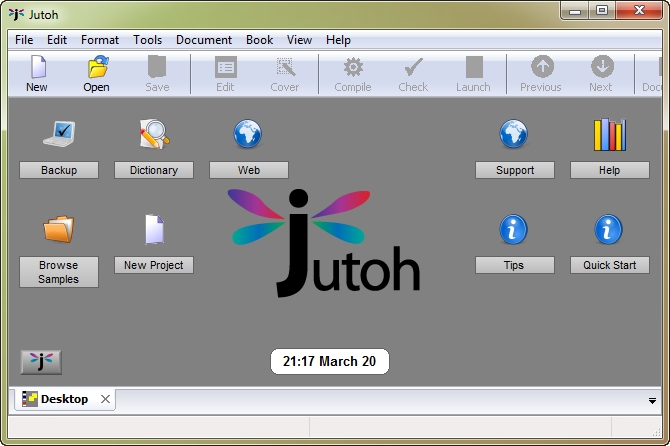
Task: Click the small Jutoh dragonfly button
Action: pyautogui.click(x=41, y=362)
